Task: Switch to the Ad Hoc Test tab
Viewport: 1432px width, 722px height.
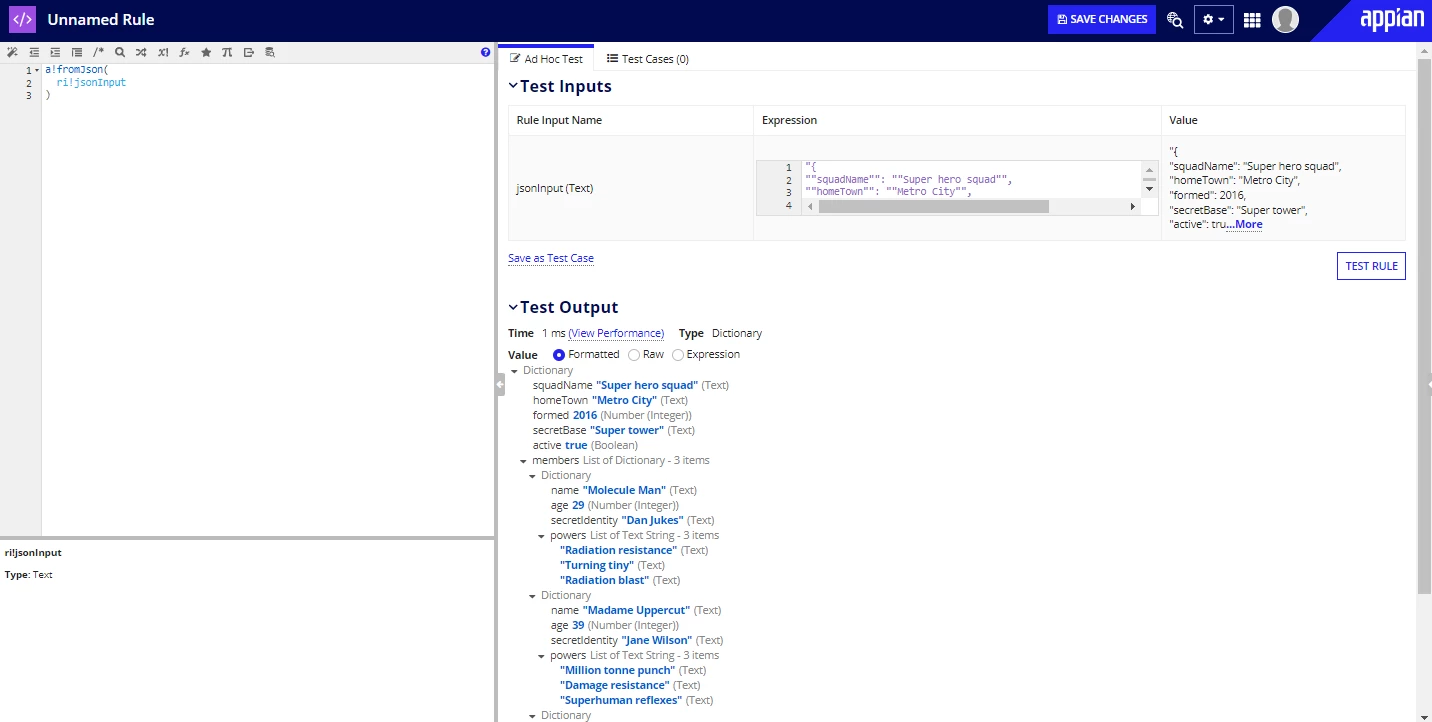Action: [546, 59]
